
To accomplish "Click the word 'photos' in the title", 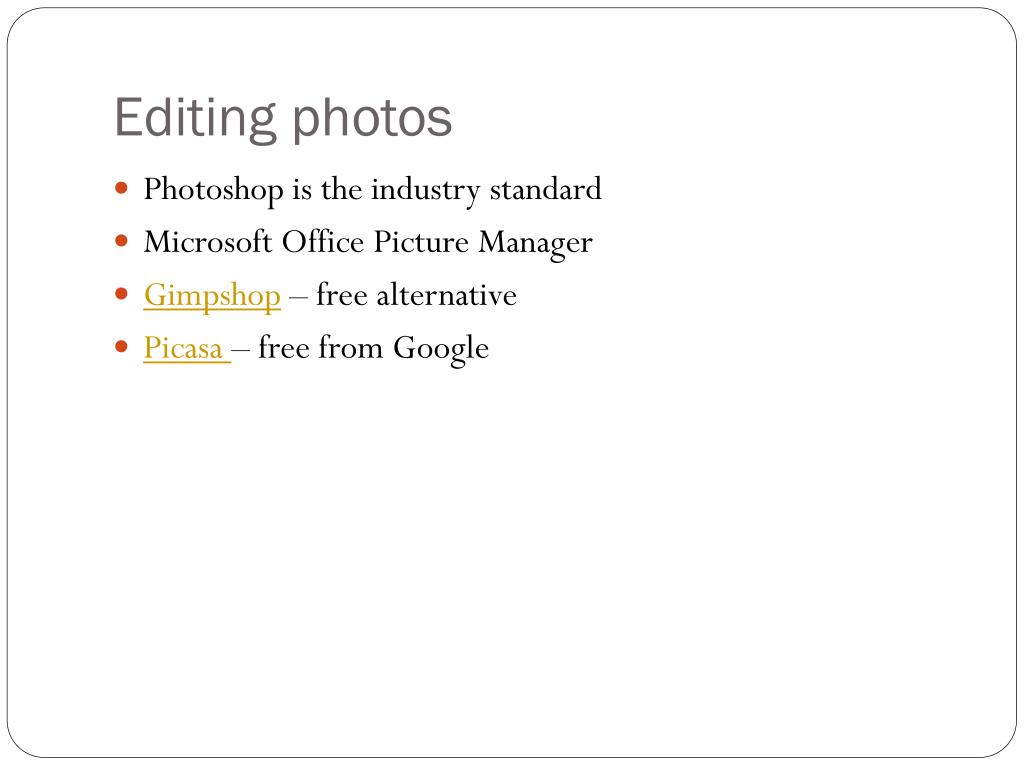I will coord(372,120).
